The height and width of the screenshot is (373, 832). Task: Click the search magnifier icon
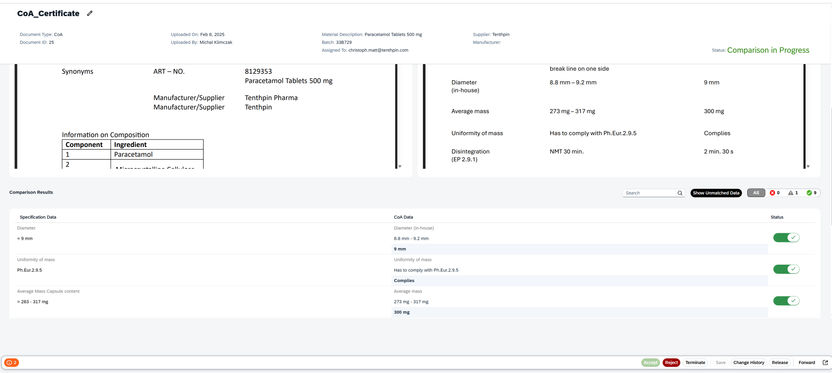(x=680, y=193)
